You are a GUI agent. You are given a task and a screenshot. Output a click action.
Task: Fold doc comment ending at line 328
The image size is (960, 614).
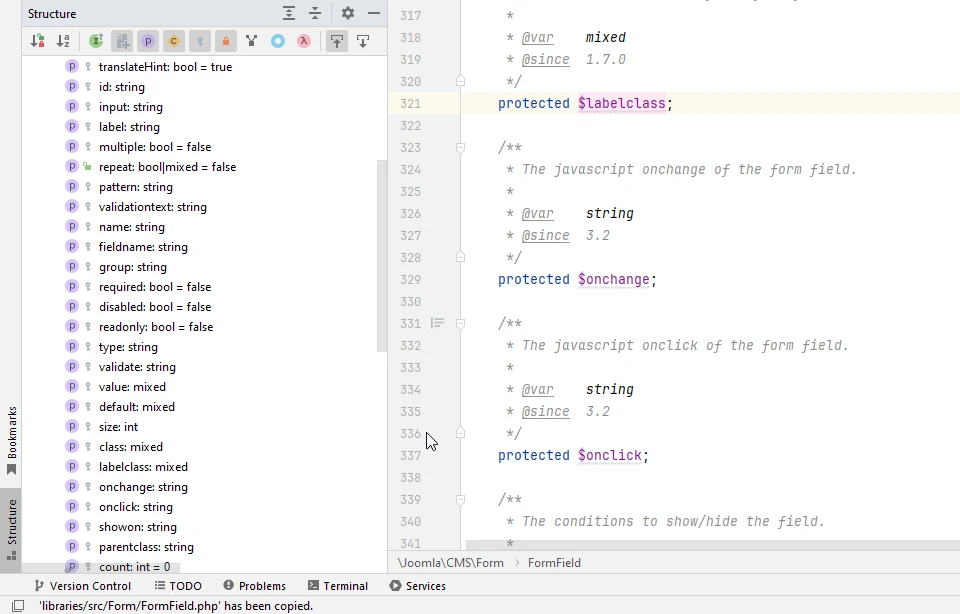pyautogui.click(x=460, y=257)
